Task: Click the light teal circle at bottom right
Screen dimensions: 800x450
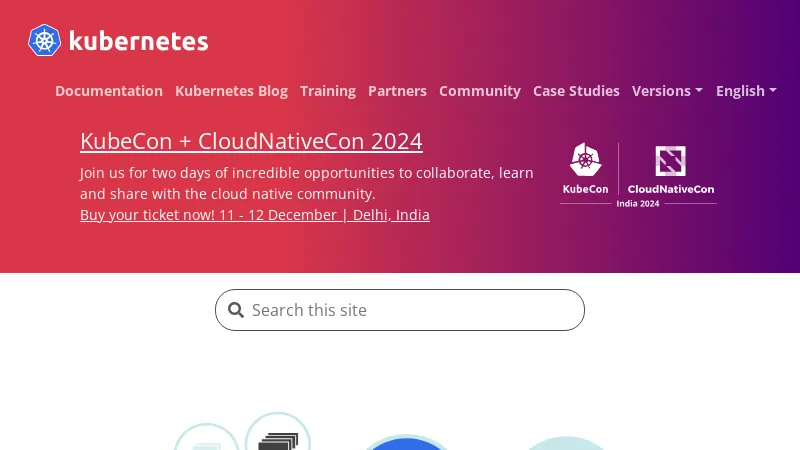Action: (x=565, y=444)
